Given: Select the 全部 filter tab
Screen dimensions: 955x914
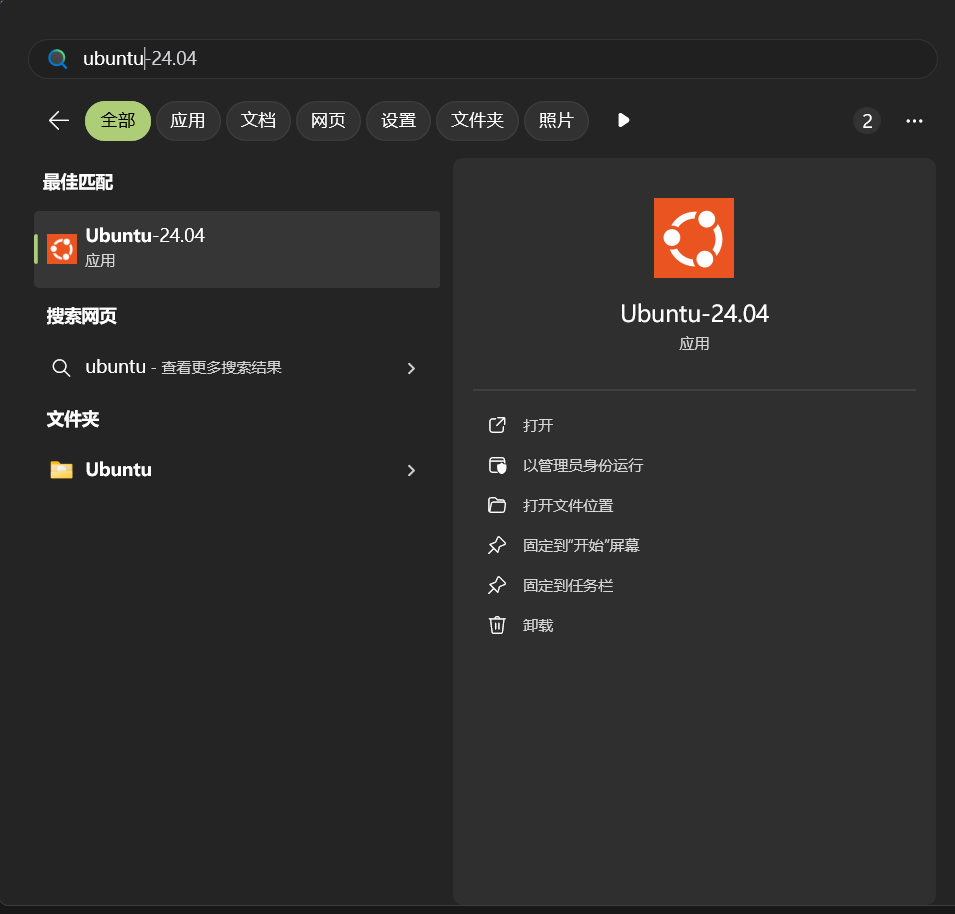Looking at the screenshot, I should point(118,121).
